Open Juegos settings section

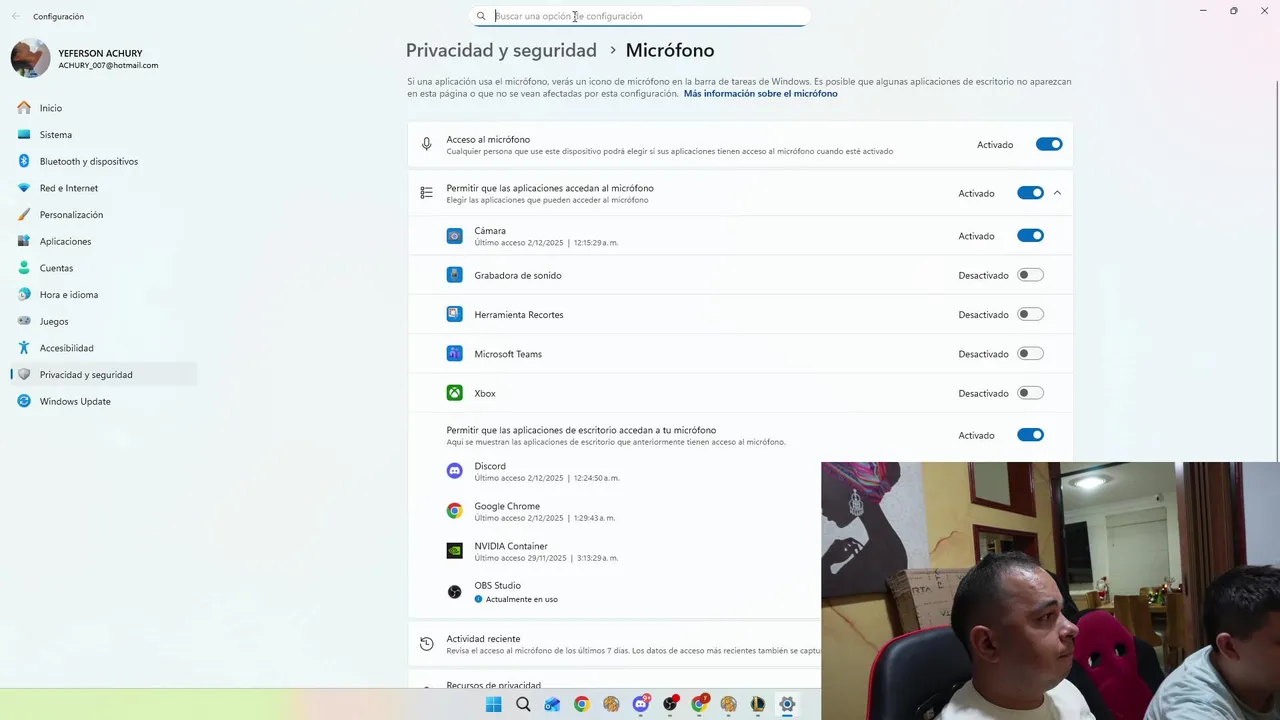(104, 321)
